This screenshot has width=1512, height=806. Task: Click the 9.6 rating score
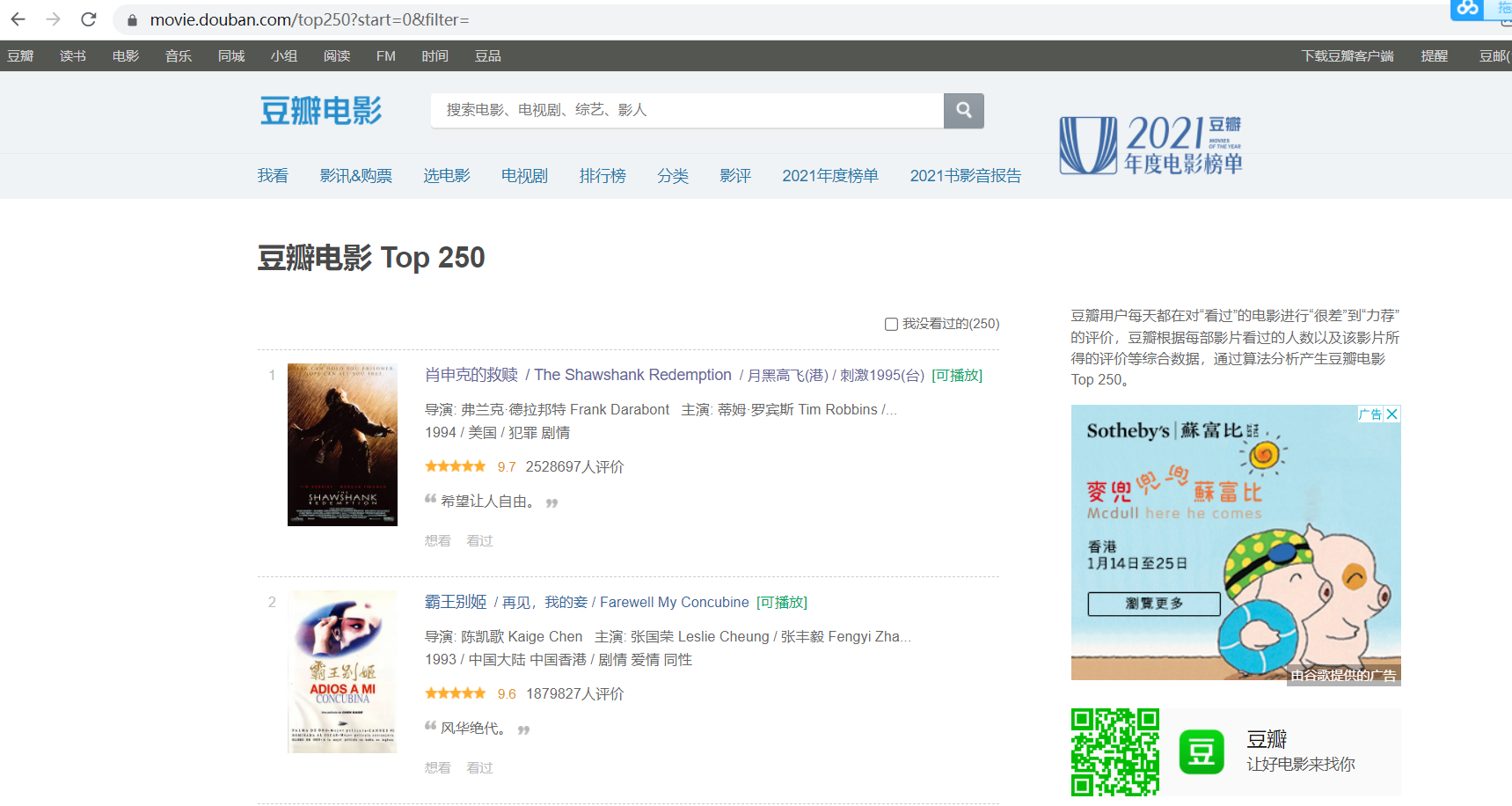point(507,694)
